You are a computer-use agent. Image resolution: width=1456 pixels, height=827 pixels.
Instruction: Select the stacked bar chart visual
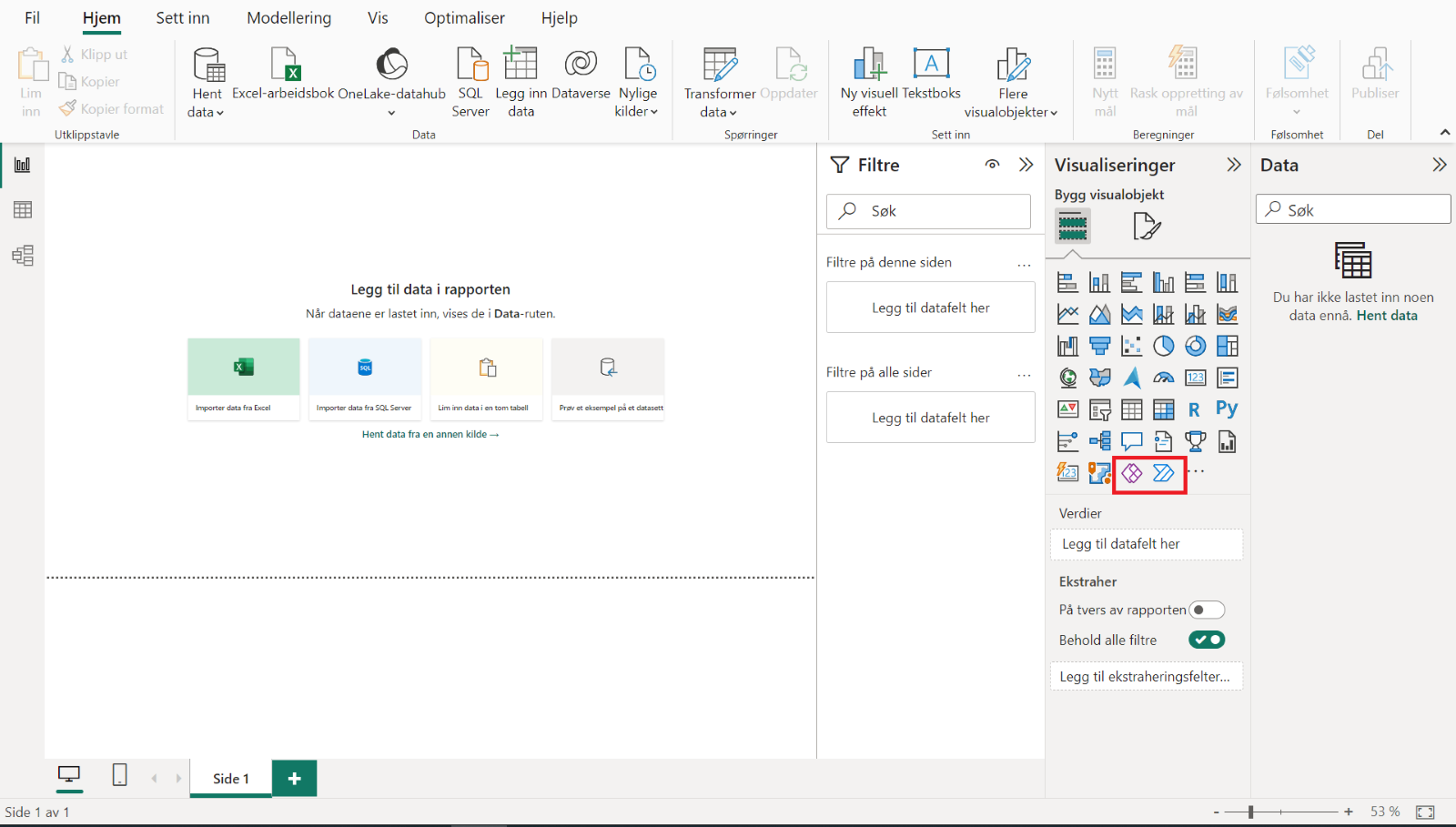tap(1067, 283)
